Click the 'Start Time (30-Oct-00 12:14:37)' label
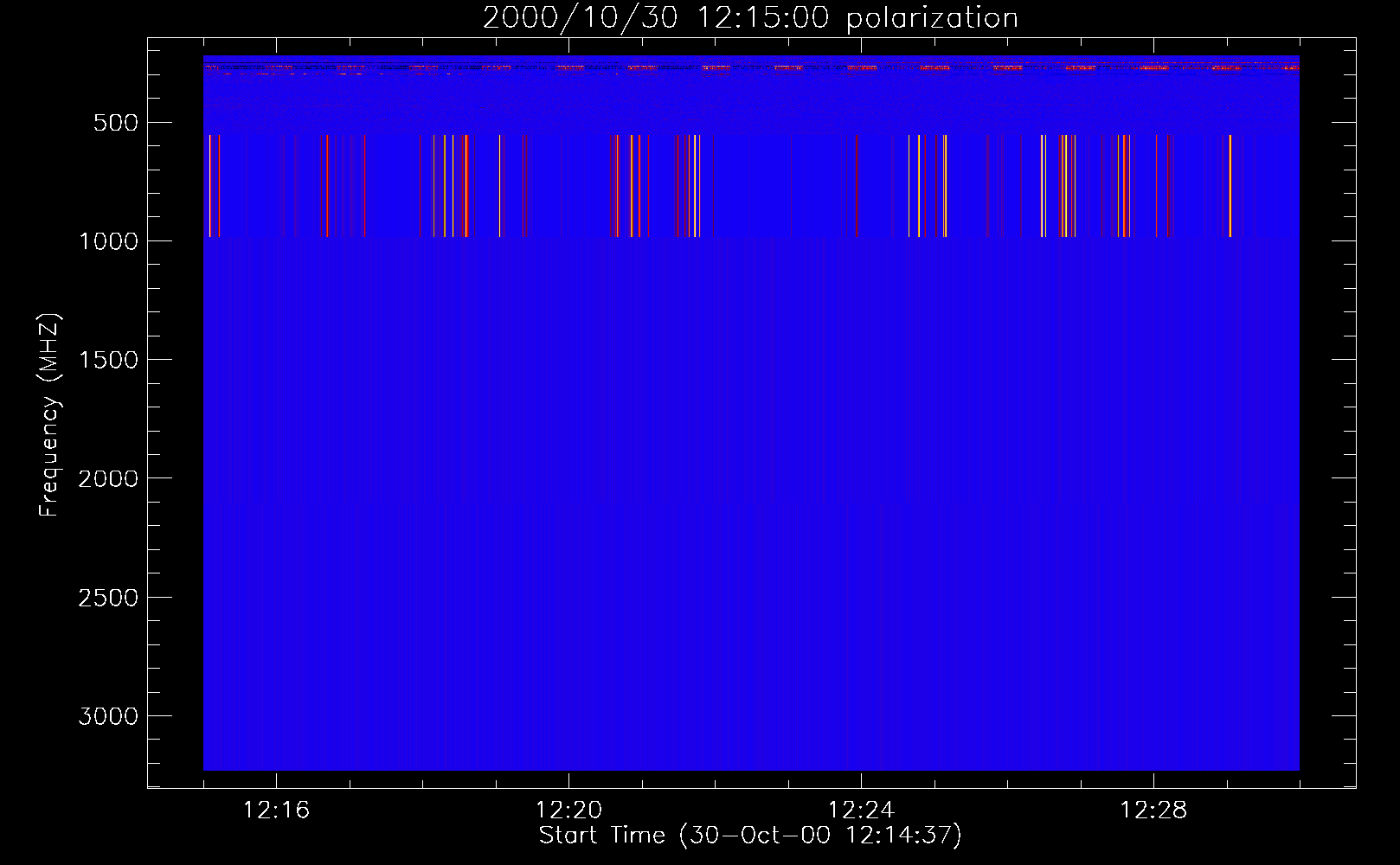 click(750, 836)
